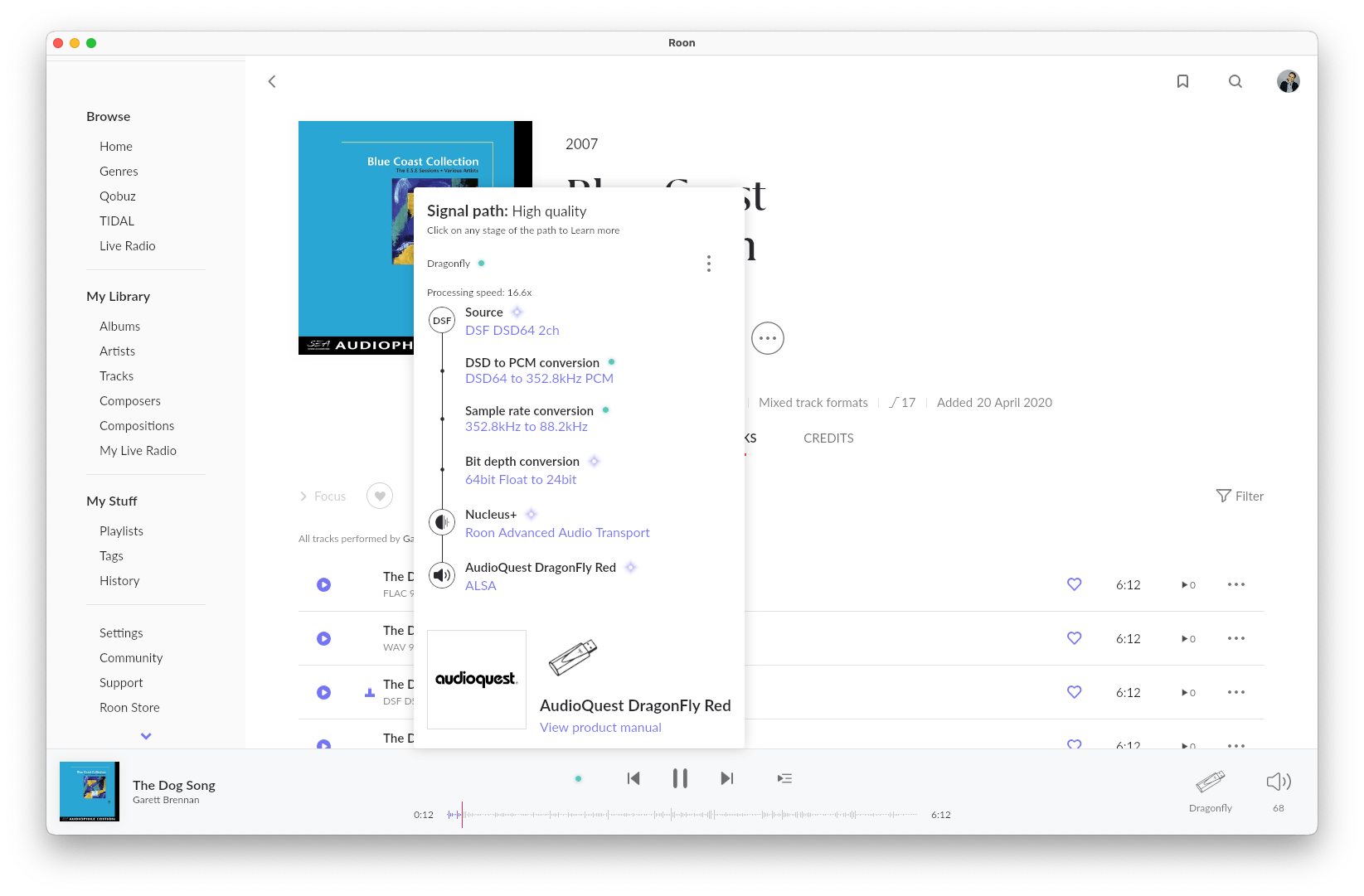Click DSD64 to 352.8kHz PCM link

539,379
